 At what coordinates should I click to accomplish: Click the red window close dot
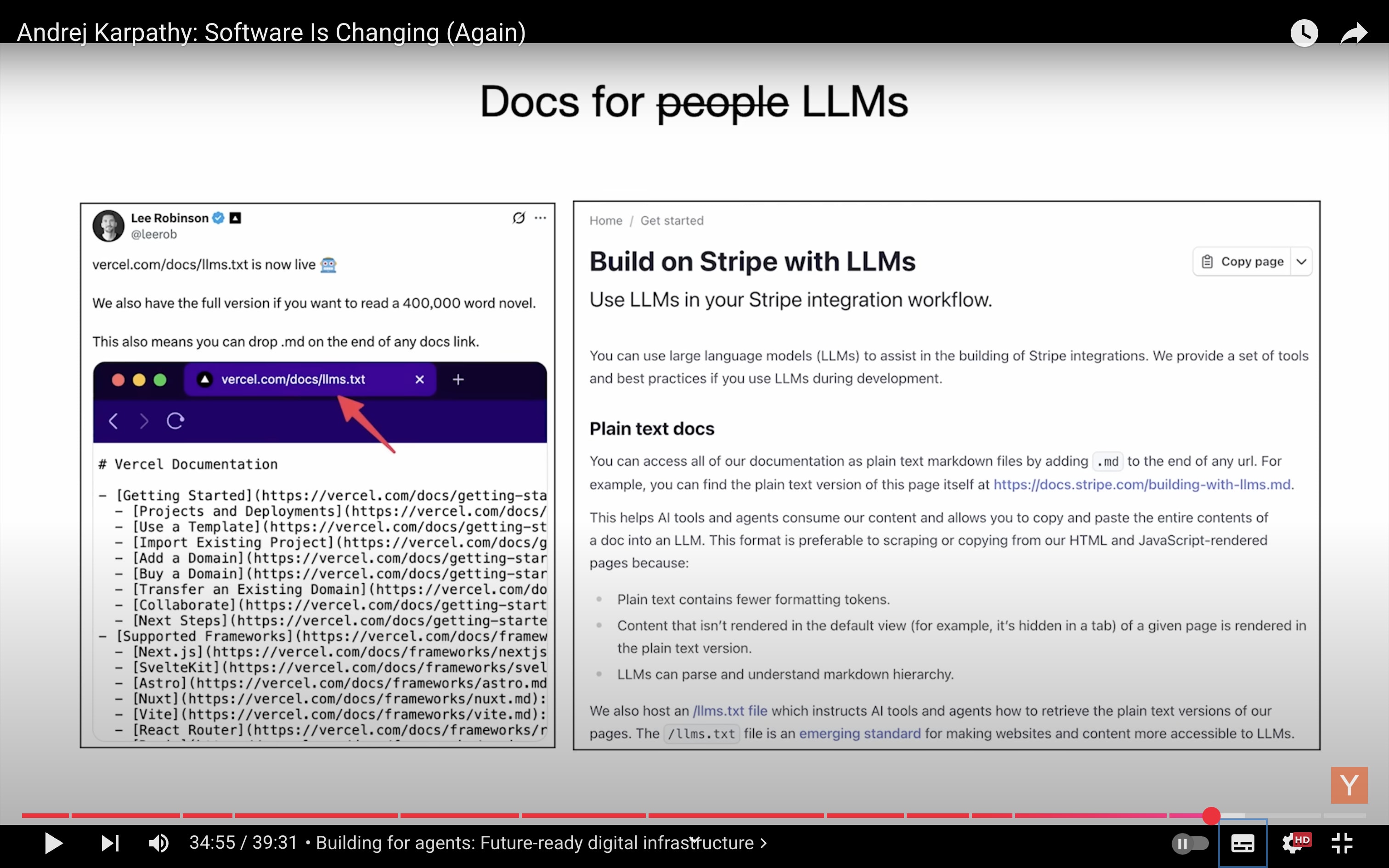118,379
